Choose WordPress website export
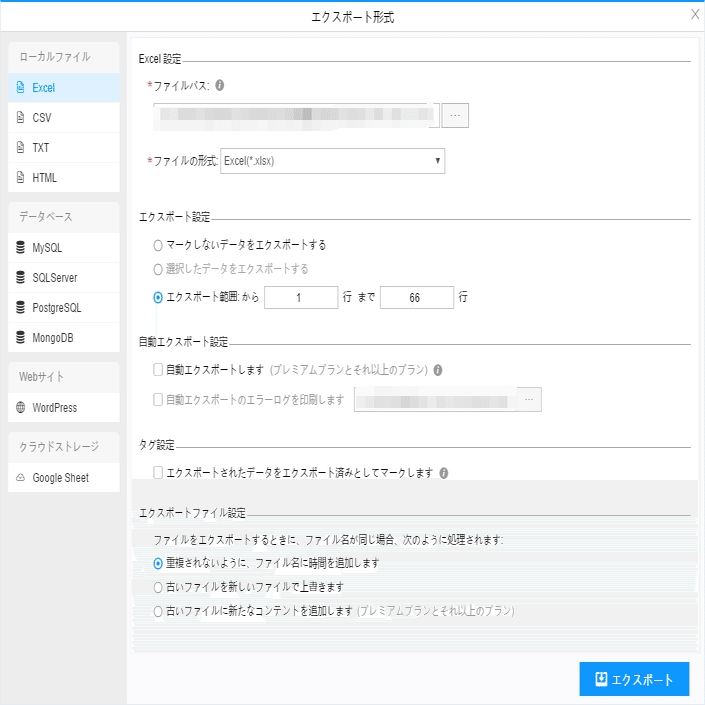The width and height of the screenshot is (705, 705). pos(64,408)
